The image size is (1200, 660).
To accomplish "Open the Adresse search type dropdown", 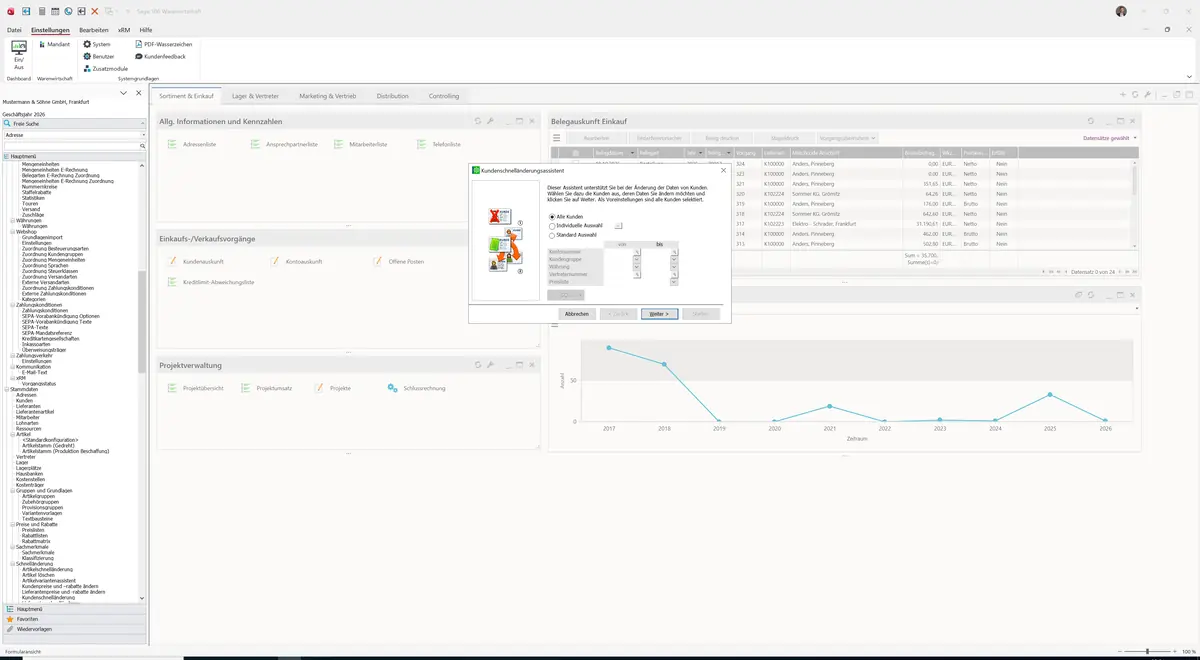I will [x=75, y=134].
